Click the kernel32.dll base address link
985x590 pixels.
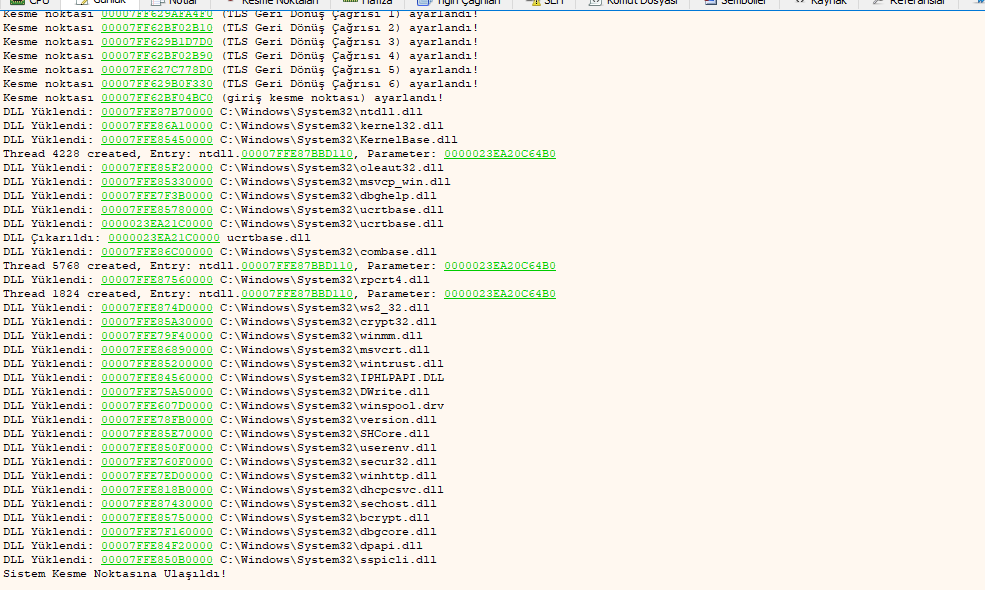[x=157, y=126]
